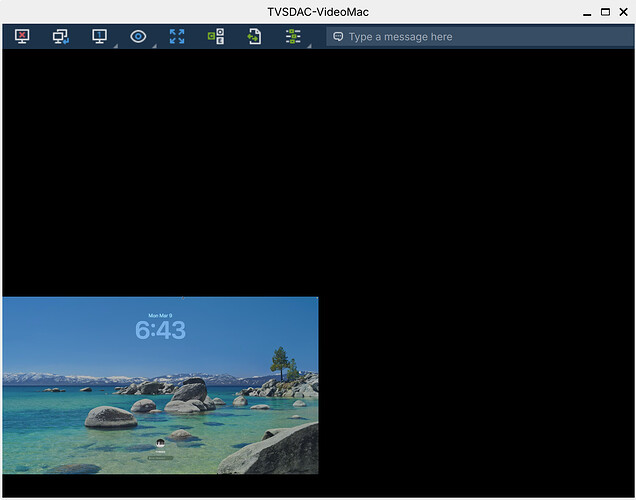Click the 'Mon Mar 9' date text
Screen dimensions: 636x500
tap(160, 315)
